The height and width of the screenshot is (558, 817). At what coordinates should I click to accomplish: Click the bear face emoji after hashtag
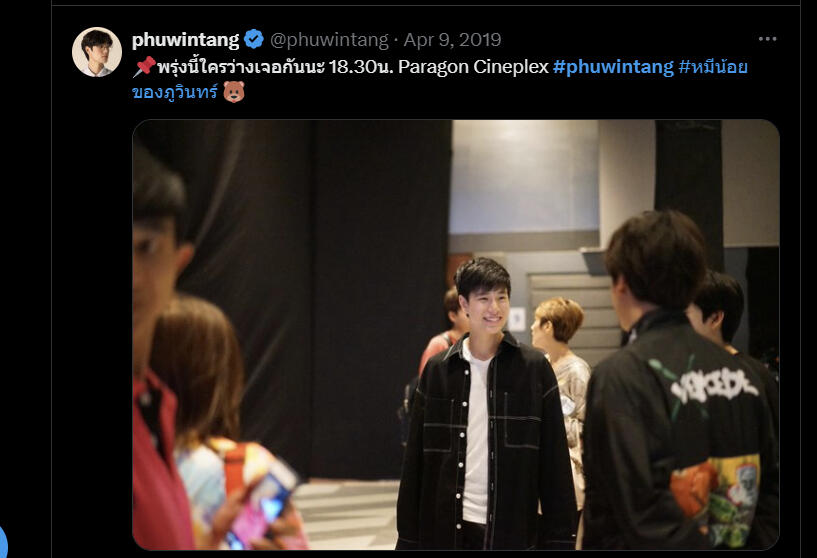click(233, 92)
